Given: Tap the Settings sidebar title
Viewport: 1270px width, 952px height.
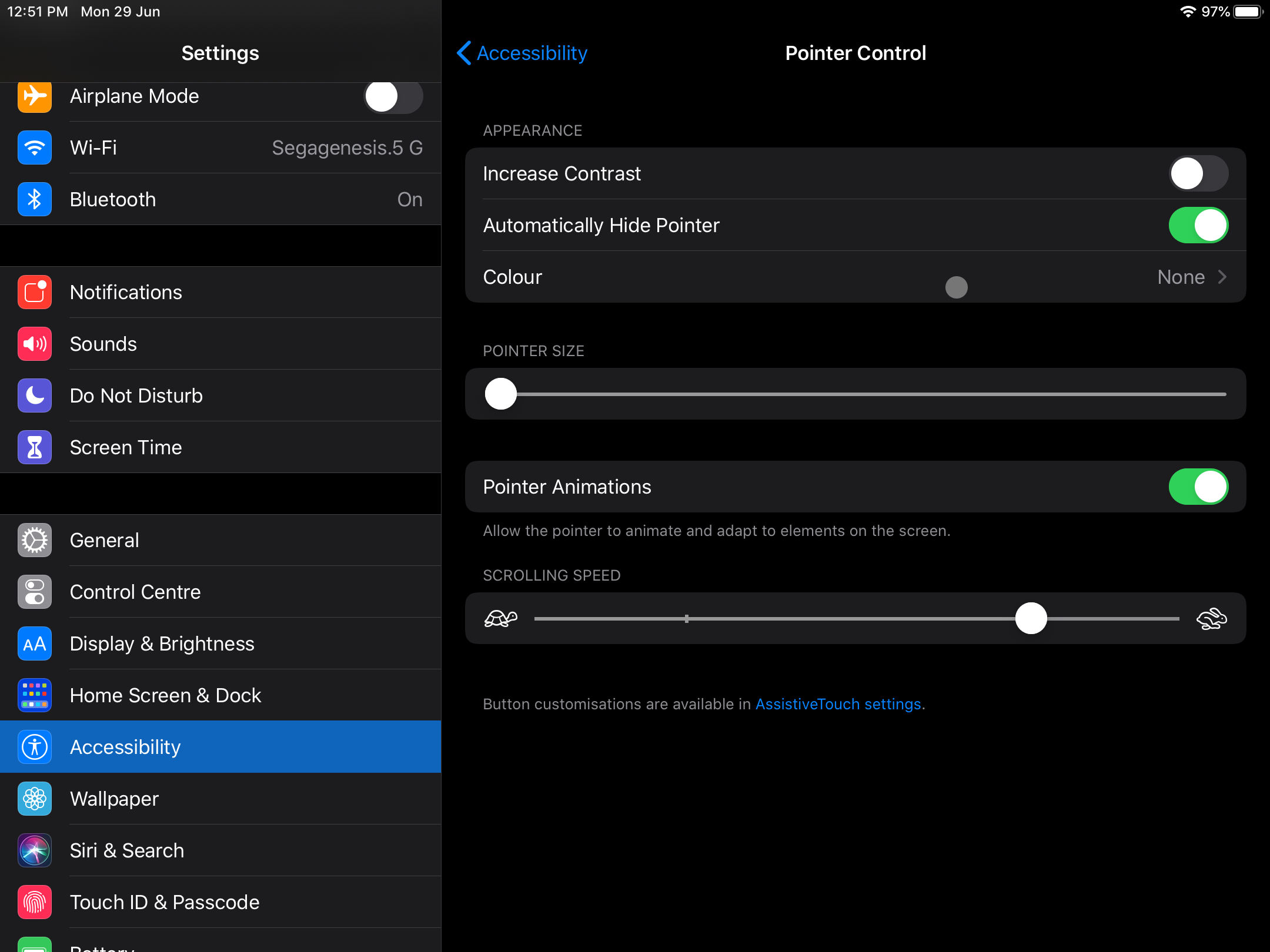Looking at the screenshot, I should [x=220, y=53].
